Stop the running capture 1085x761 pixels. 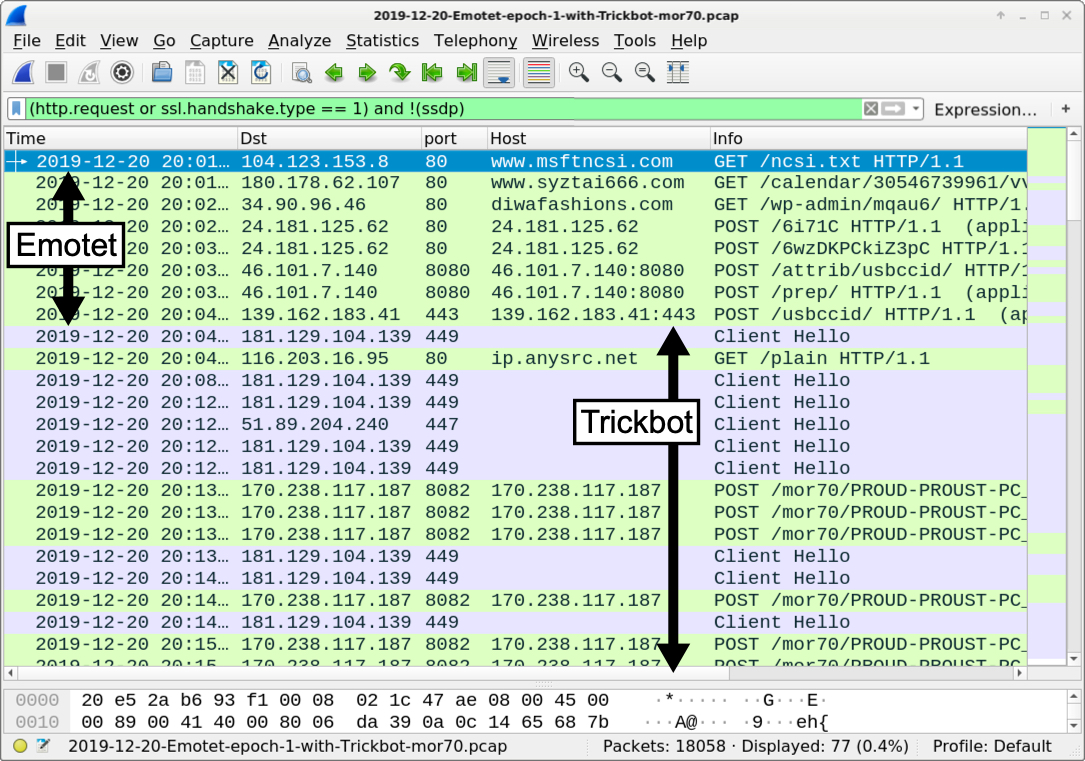[56, 72]
